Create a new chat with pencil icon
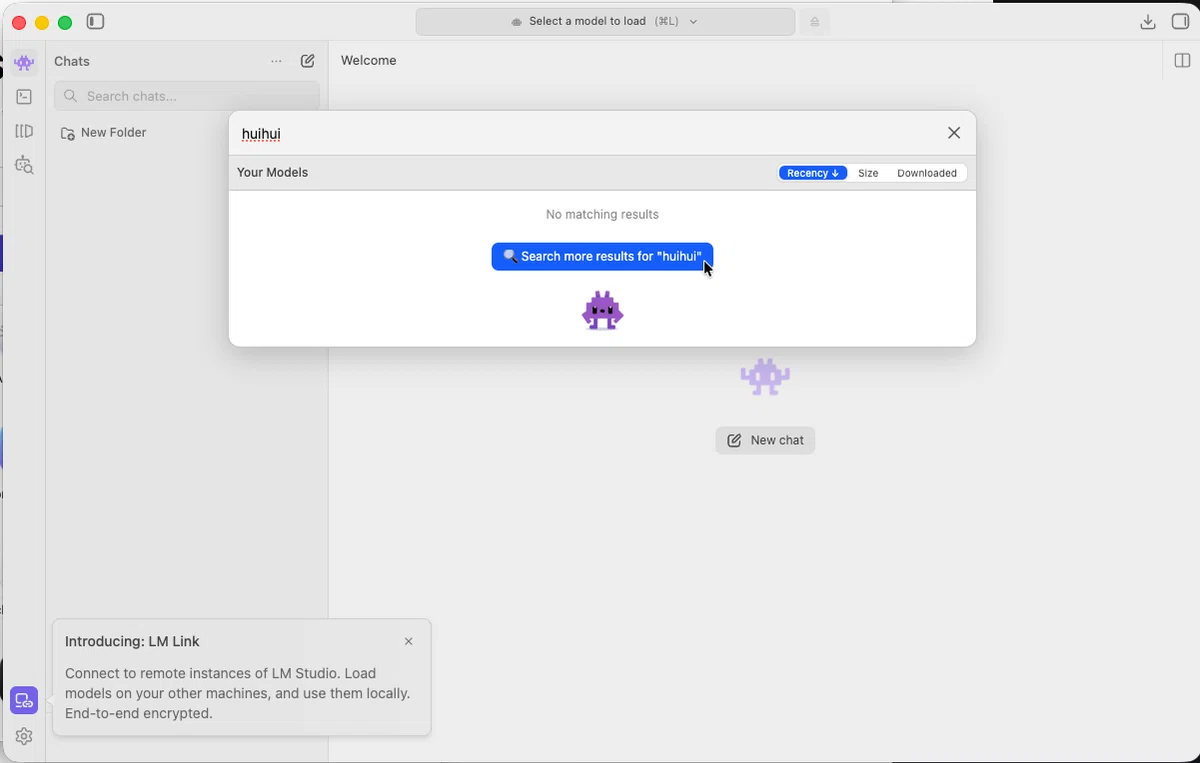The image size is (1200, 763). coord(308,61)
